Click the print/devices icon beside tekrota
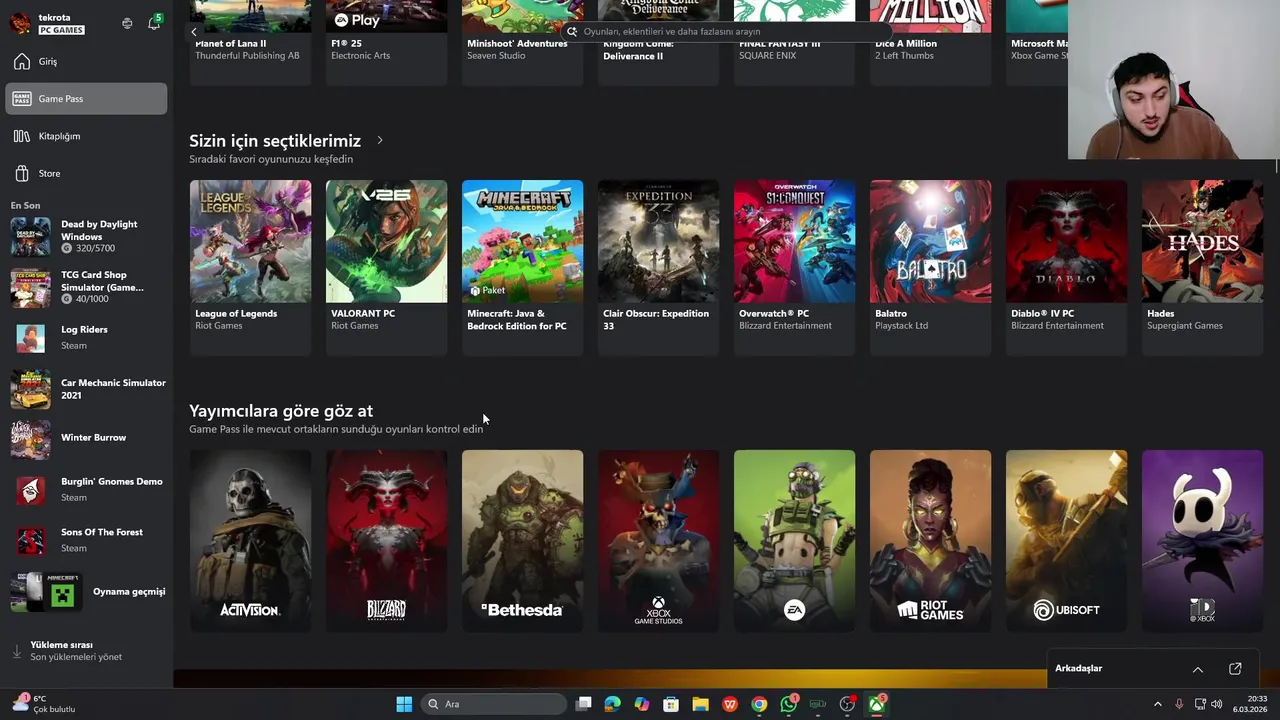Viewport: 1280px width, 720px height. click(127, 23)
